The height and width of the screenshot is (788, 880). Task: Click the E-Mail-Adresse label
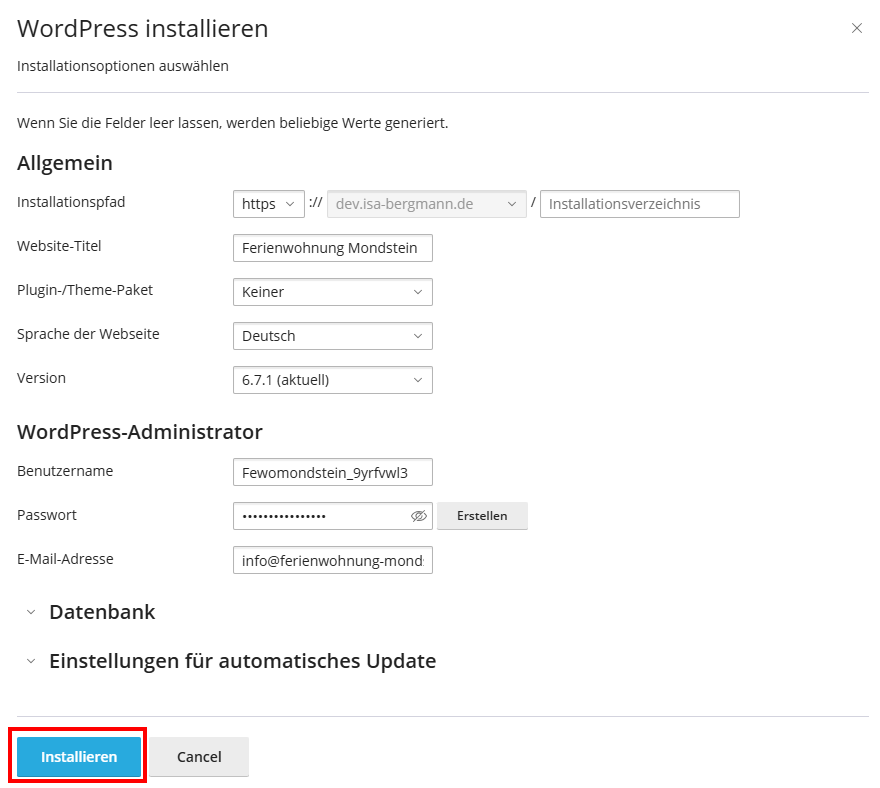tap(65, 559)
